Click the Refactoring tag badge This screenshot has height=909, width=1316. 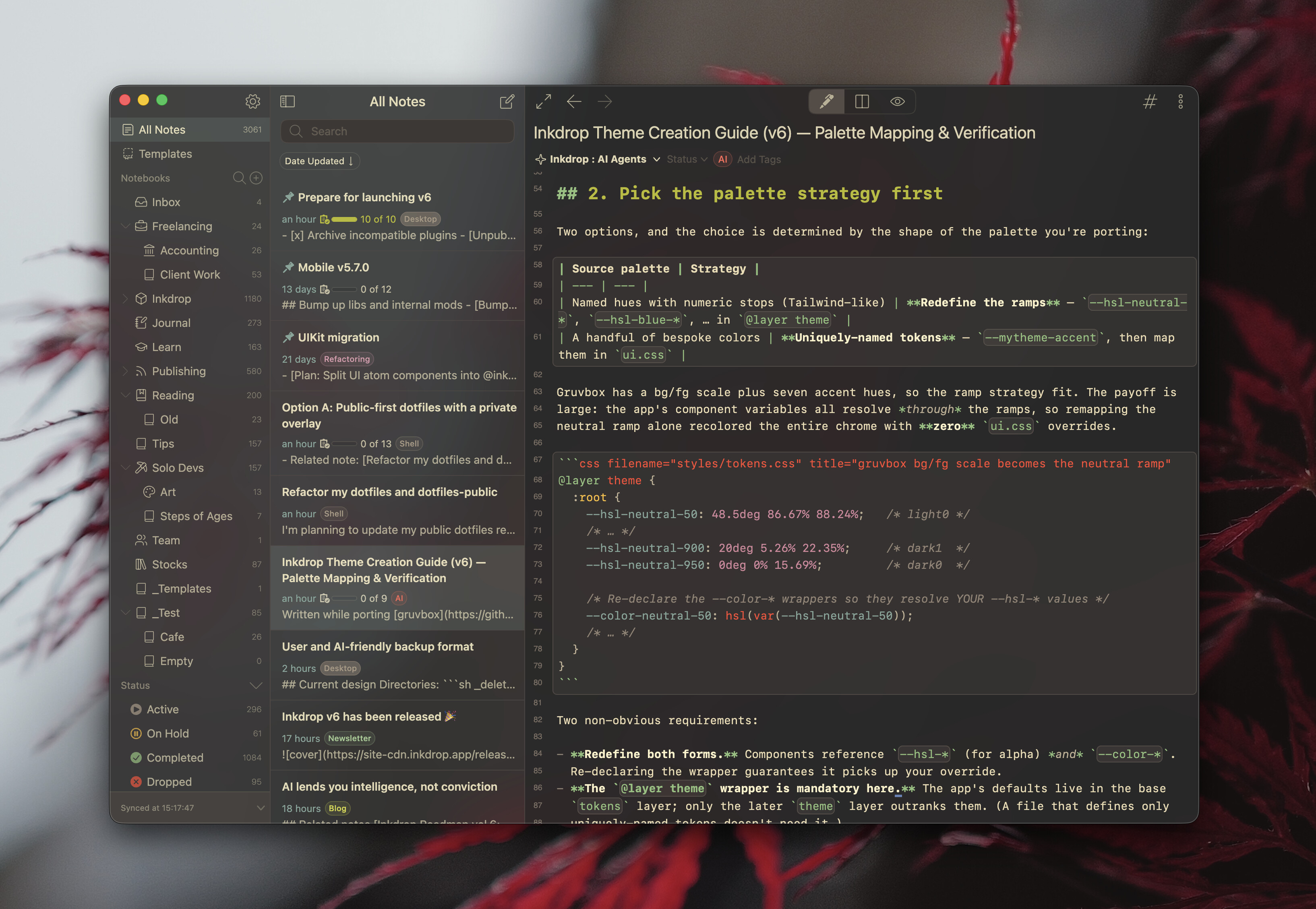tap(347, 359)
